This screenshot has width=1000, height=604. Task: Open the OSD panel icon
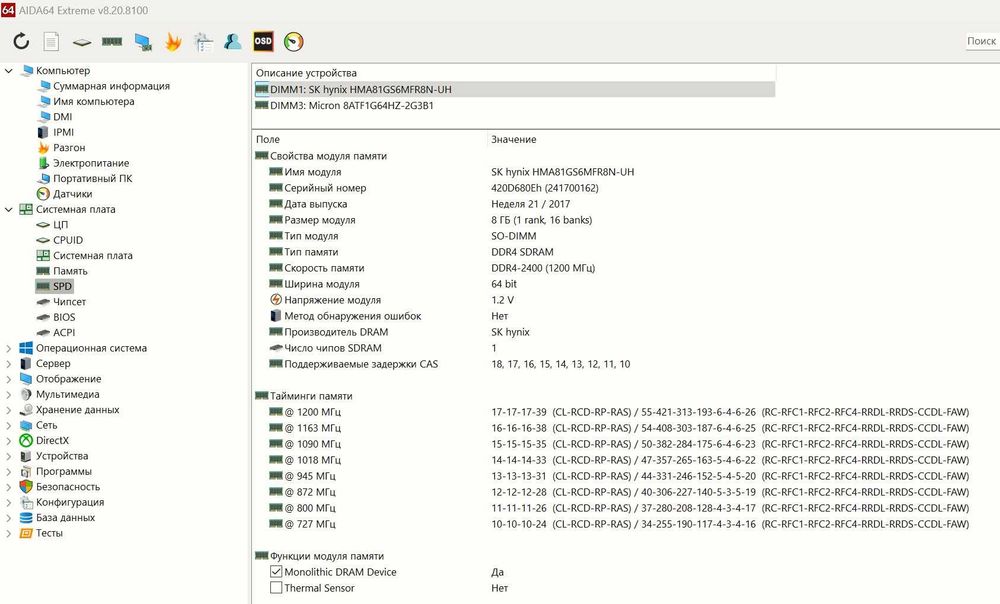[x=263, y=41]
